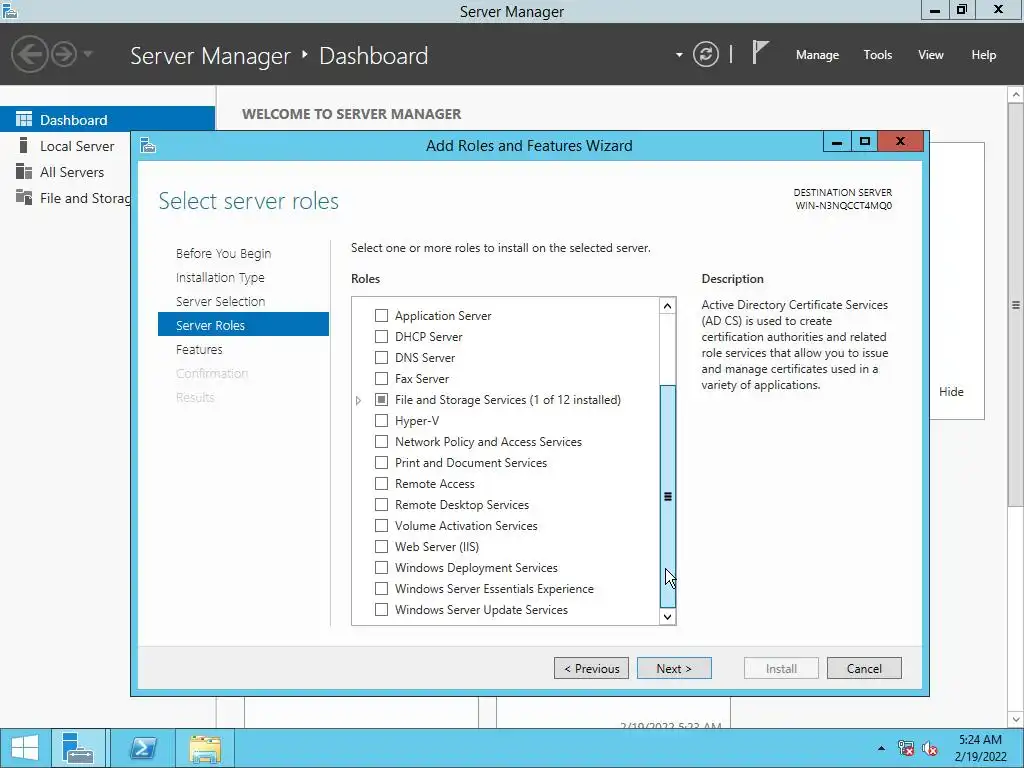
Task: Go to Server Selection step
Action: [x=220, y=301]
